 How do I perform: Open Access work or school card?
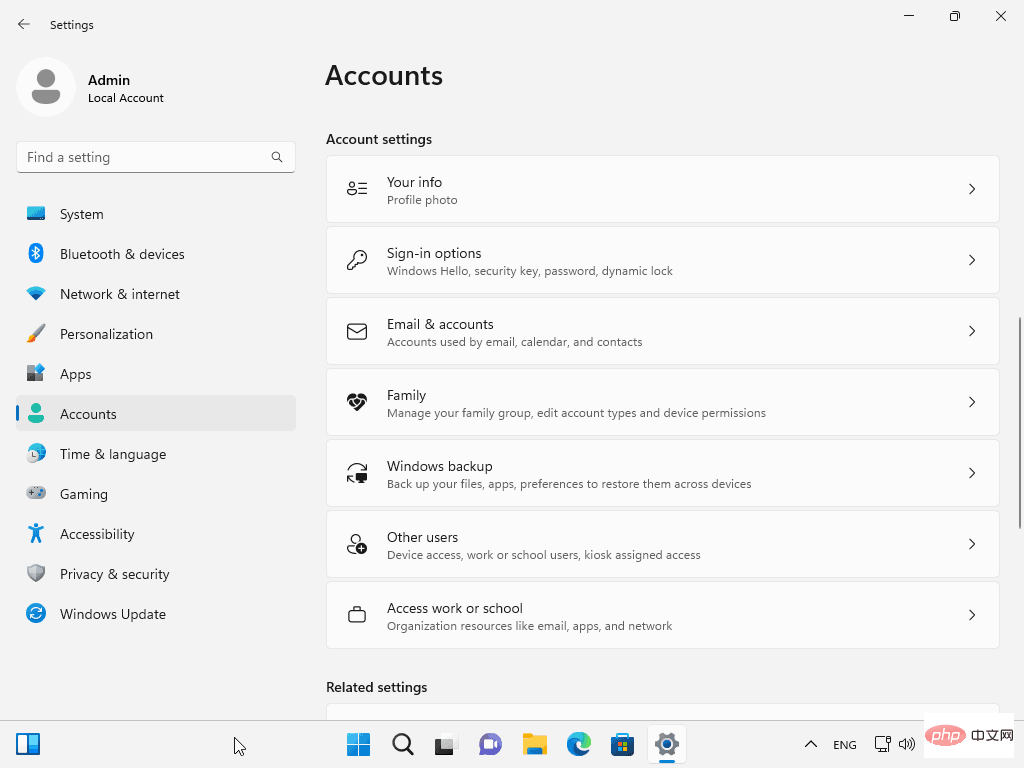pyautogui.click(x=663, y=615)
